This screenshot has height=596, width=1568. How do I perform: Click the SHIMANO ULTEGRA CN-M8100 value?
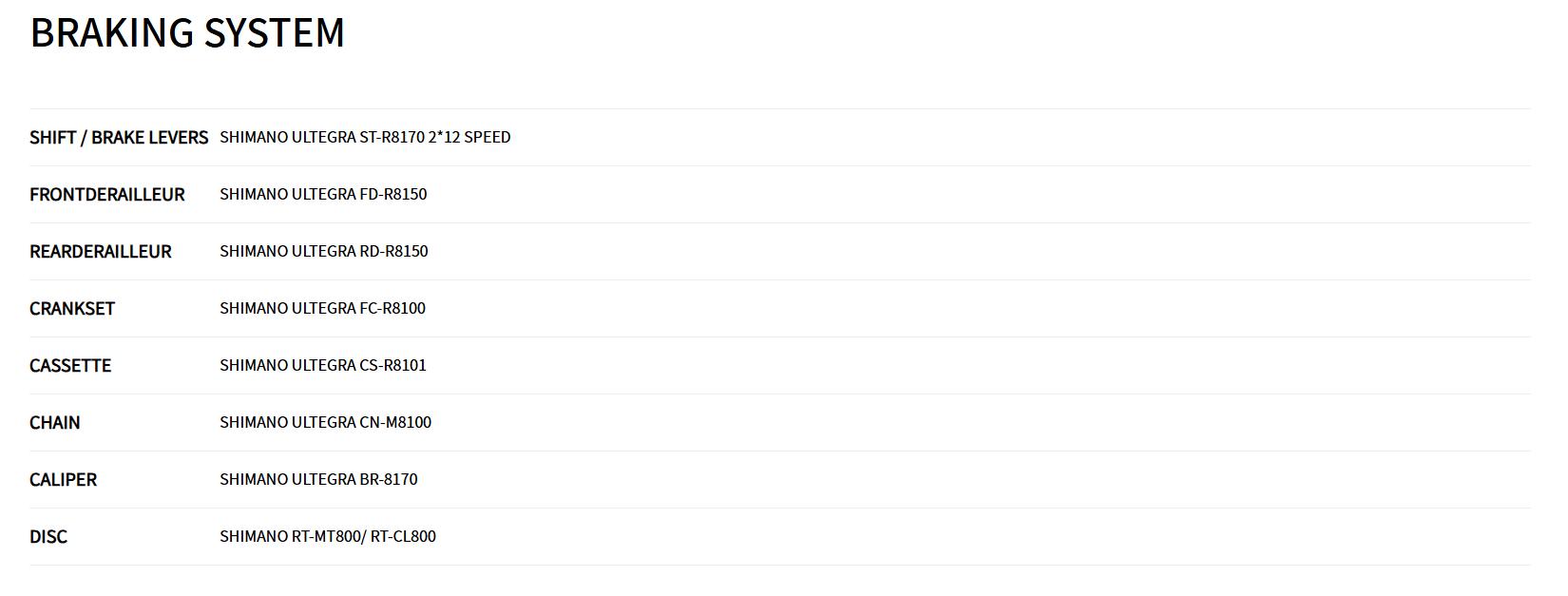325,422
